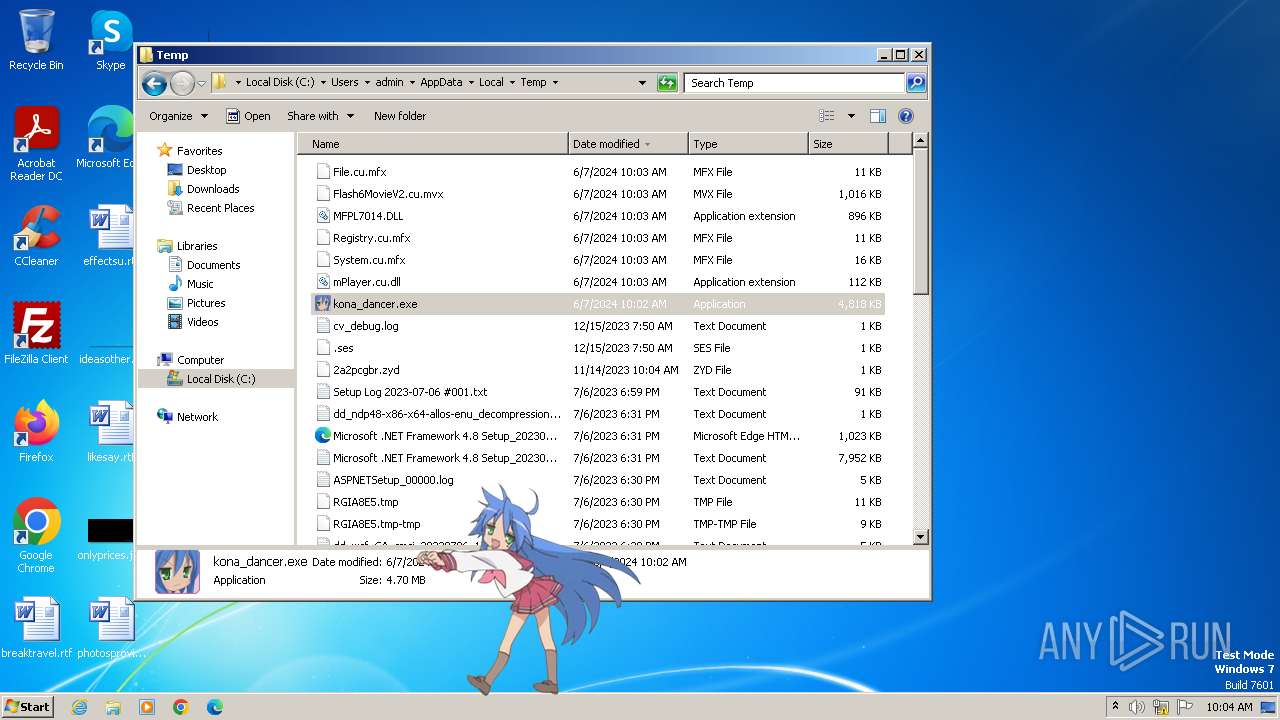Open the breaktravel.rtf desktop file
This screenshot has width=1280, height=720.
(x=36, y=629)
